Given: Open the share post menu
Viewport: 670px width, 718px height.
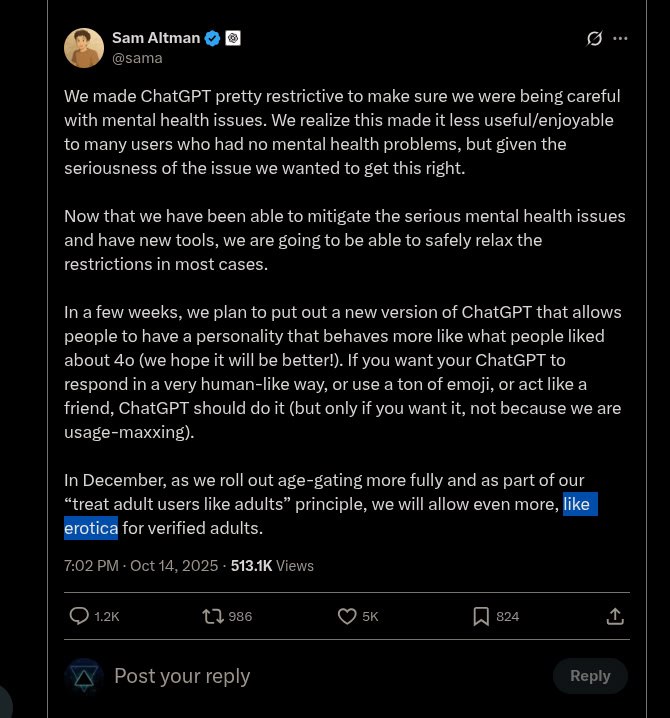Looking at the screenshot, I should click(615, 616).
